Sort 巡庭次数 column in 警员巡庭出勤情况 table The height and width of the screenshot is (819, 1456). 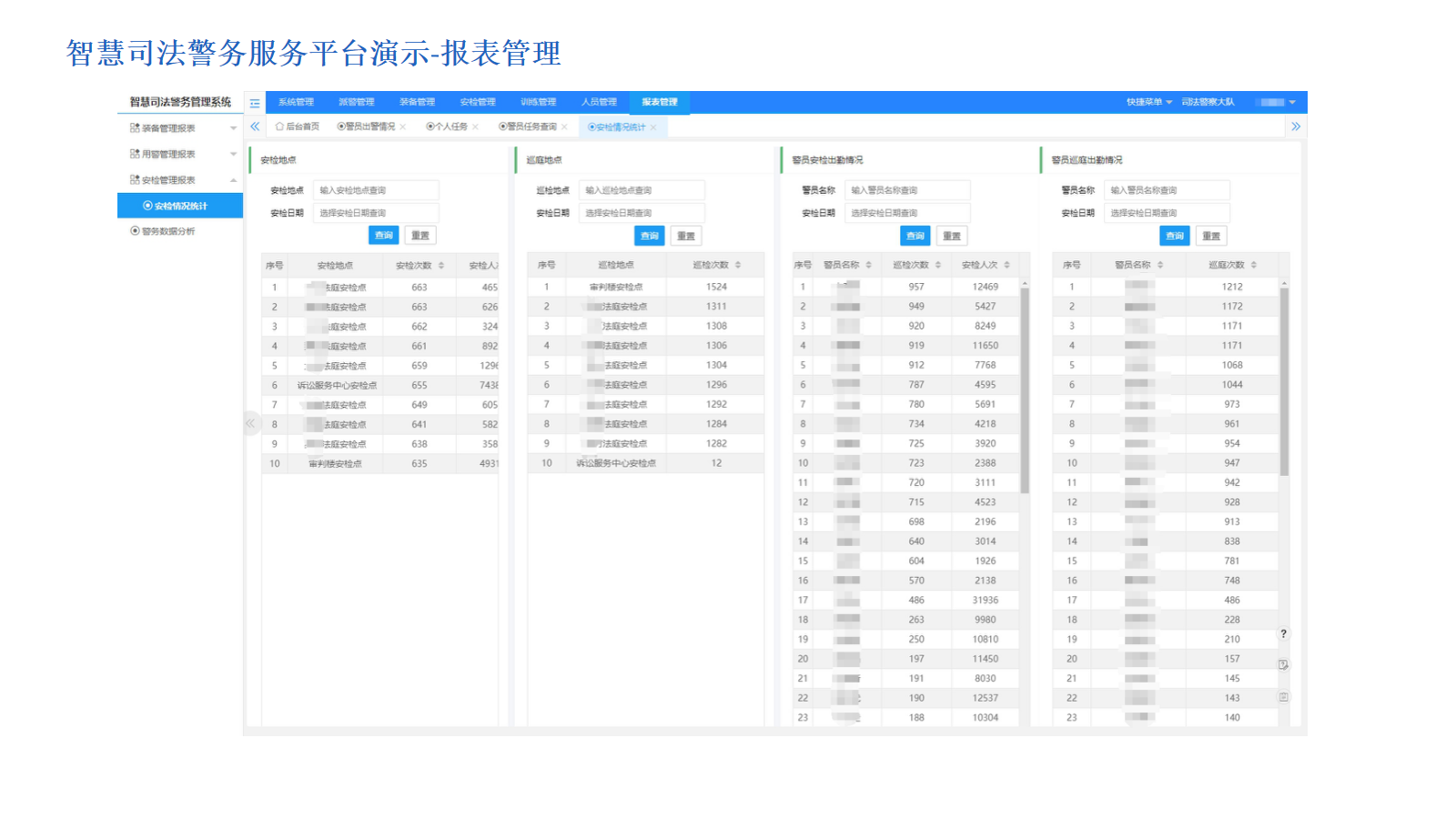click(x=1254, y=265)
